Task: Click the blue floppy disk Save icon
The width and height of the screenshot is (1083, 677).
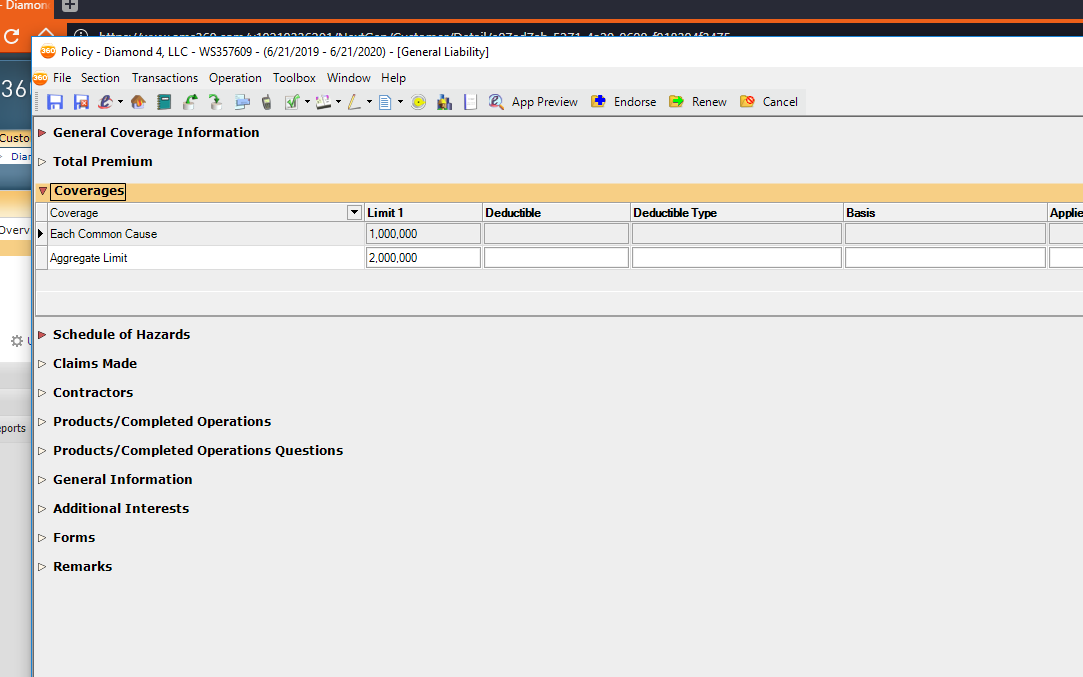Action: 55,102
